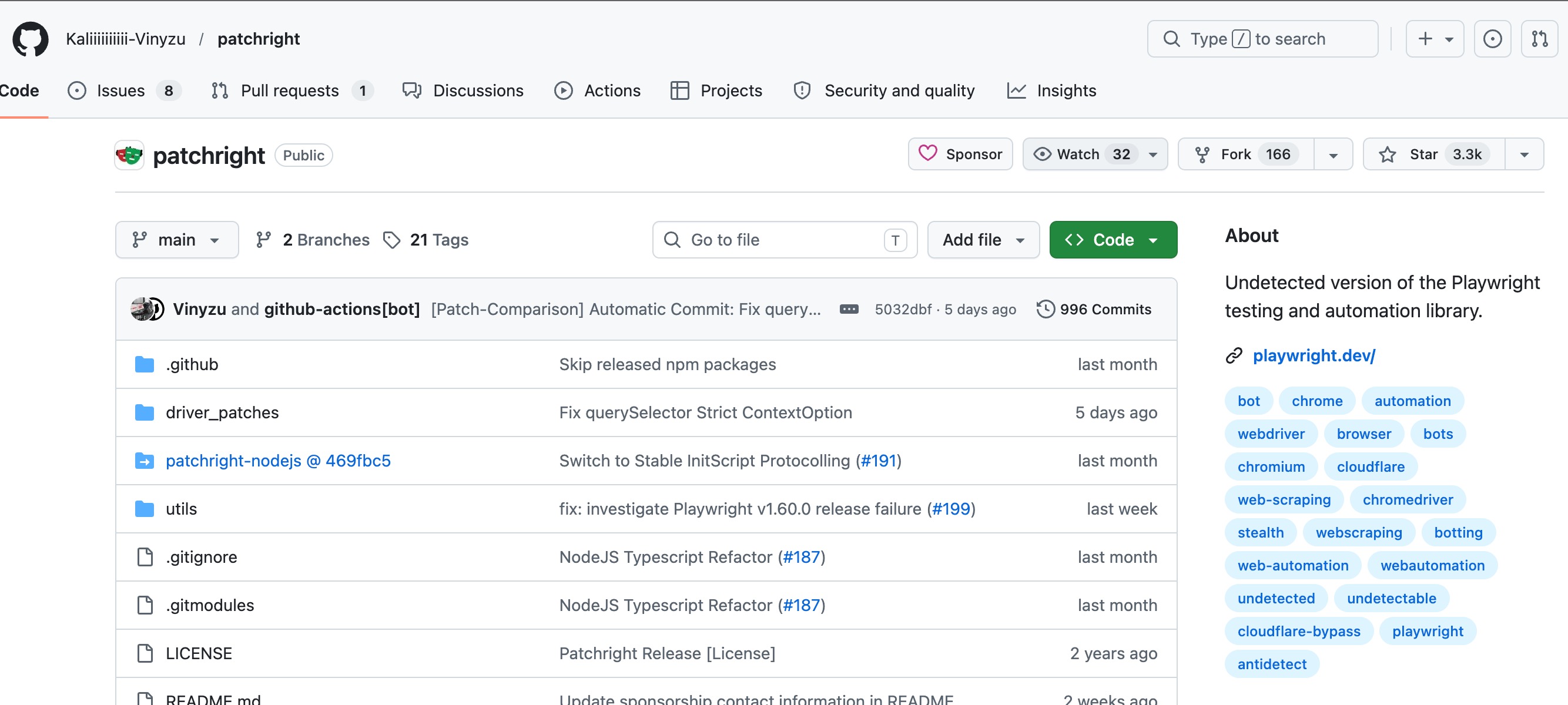This screenshot has height=705, width=1568.
Task: Click the branch icon next to 2 Branches
Action: (263, 240)
